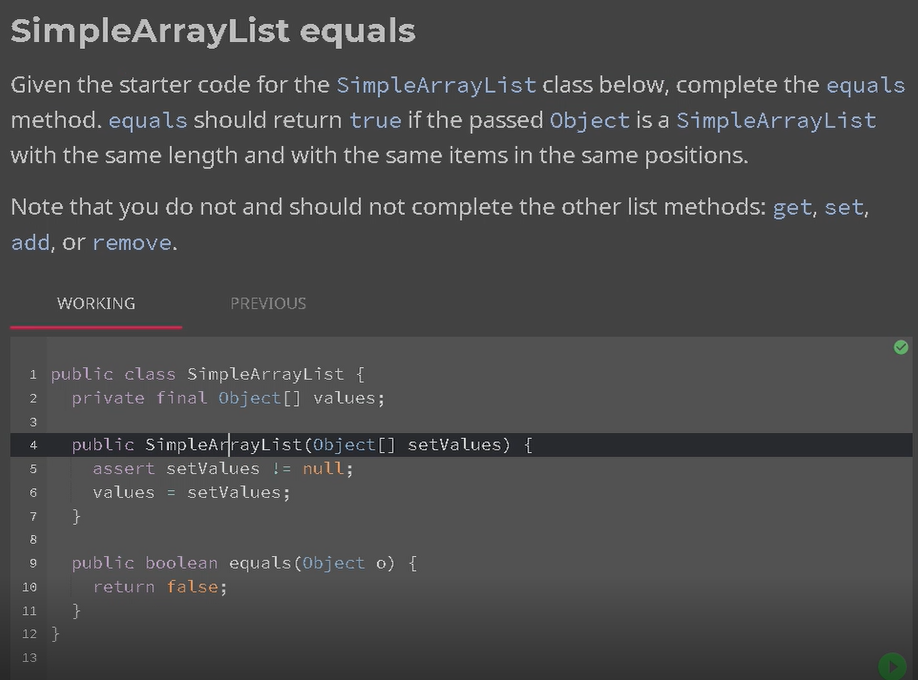Click line 2 private final Object[] values
The width and height of the screenshot is (918, 680).
click(228, 398)
